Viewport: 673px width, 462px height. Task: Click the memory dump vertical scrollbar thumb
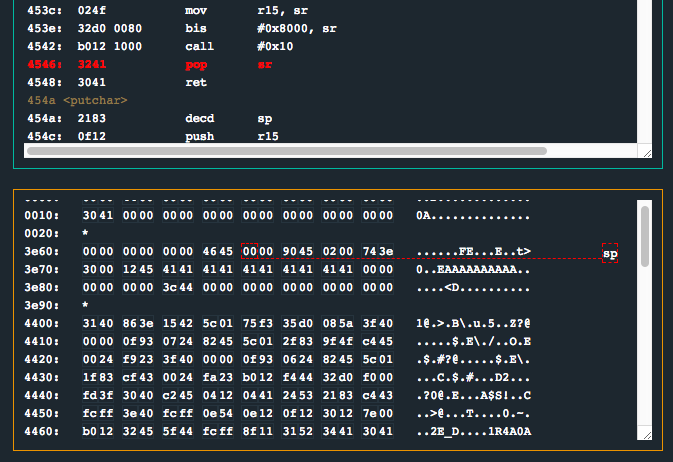(645, 231)
